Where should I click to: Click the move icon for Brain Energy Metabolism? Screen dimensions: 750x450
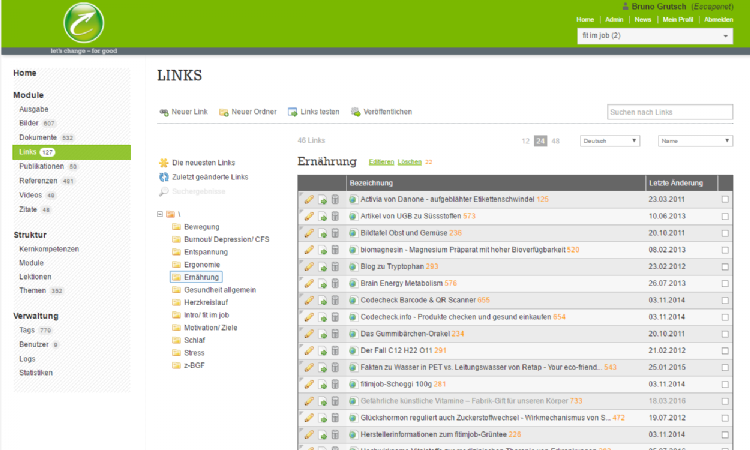click(322, 284)
